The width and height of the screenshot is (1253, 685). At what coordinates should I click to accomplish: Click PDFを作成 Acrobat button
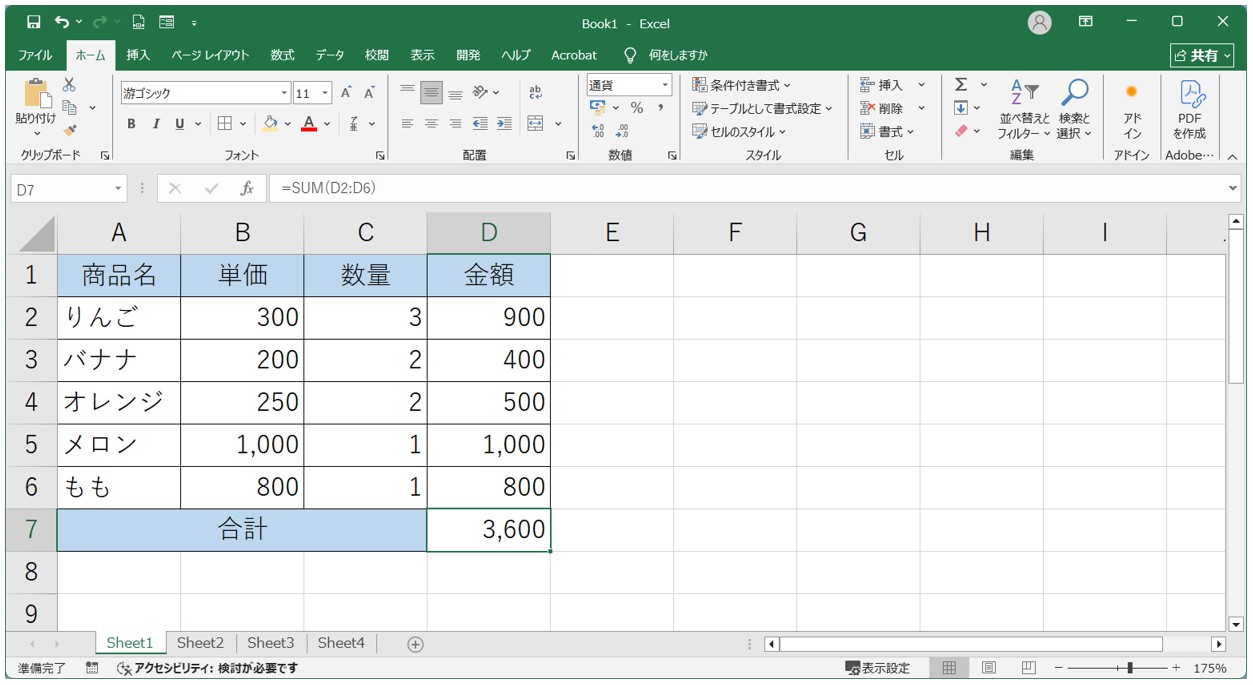tap(1190, 110)
